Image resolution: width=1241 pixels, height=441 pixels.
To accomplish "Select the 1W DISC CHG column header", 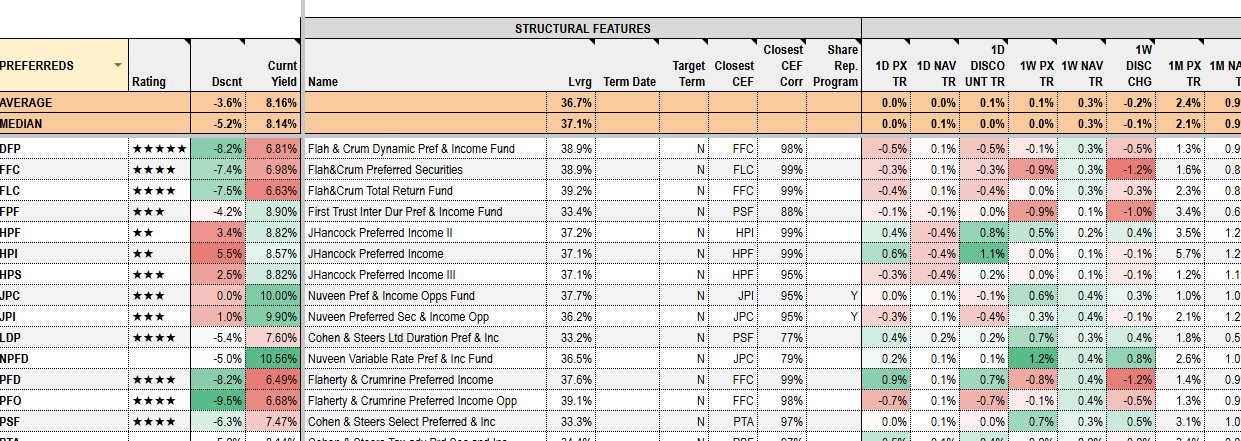I will tap(1141, 66).
